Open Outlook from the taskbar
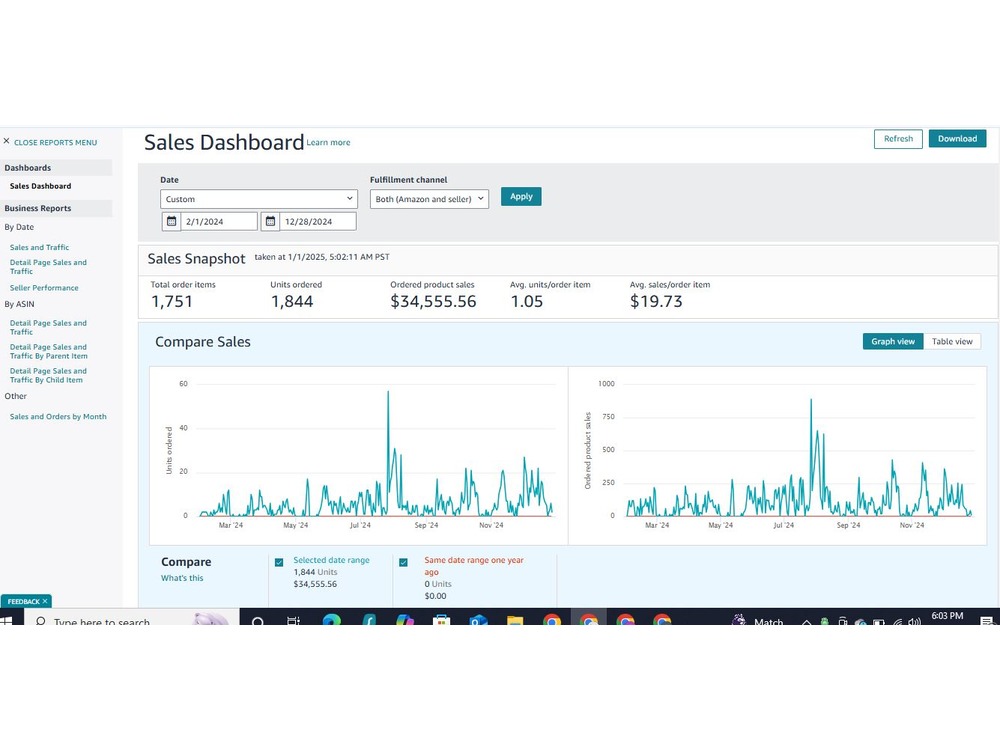The width and height of the screenshot is (1000, 750). tap(478, 619)
